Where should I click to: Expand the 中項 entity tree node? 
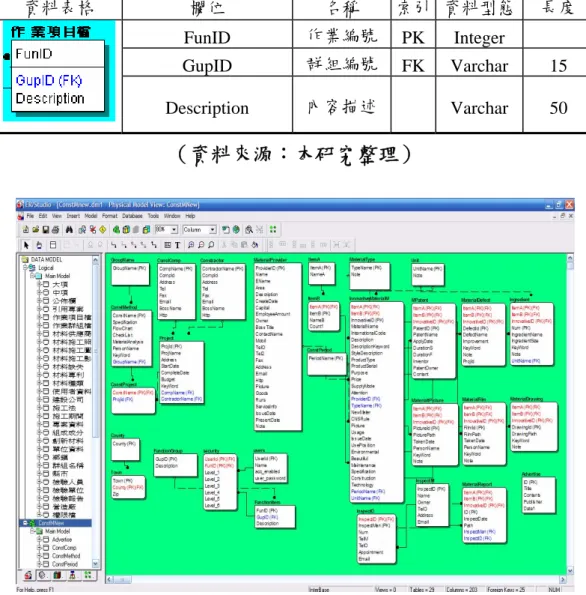click(39, 293)
